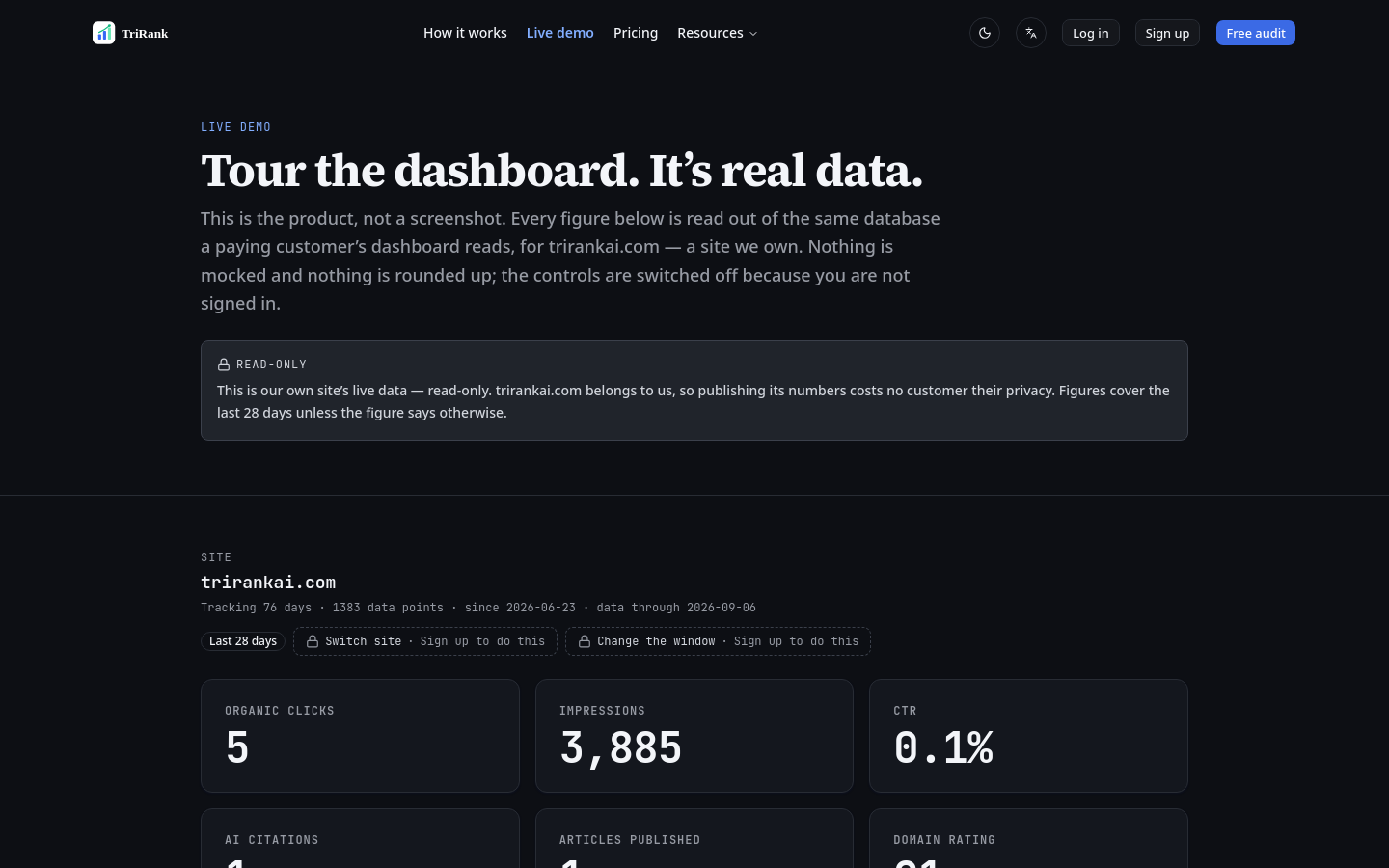This screenshot has width=1389, height=868.
Task: Click the lock icon beside Change the window
Action: tap(585, 641)
